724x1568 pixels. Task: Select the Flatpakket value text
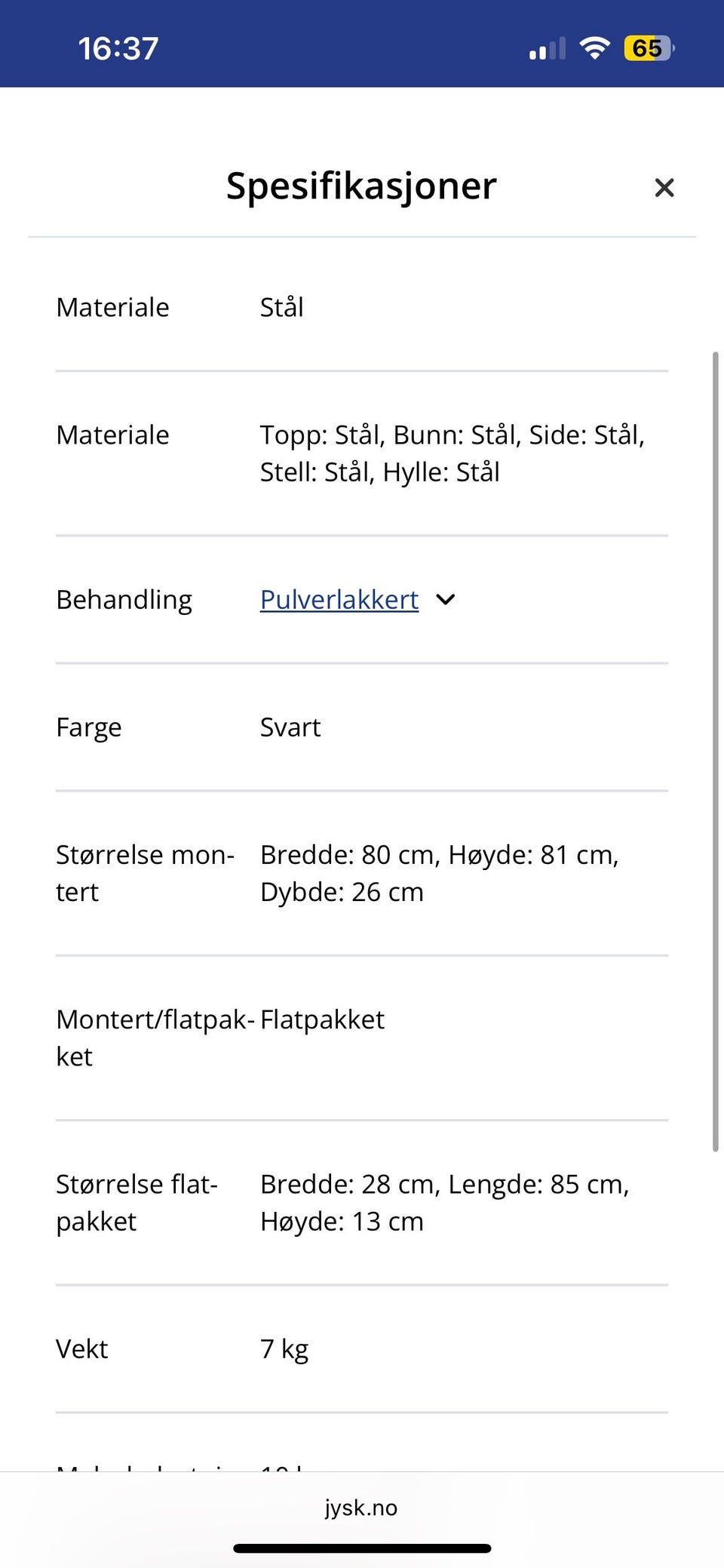click(x=322, y=1019)
